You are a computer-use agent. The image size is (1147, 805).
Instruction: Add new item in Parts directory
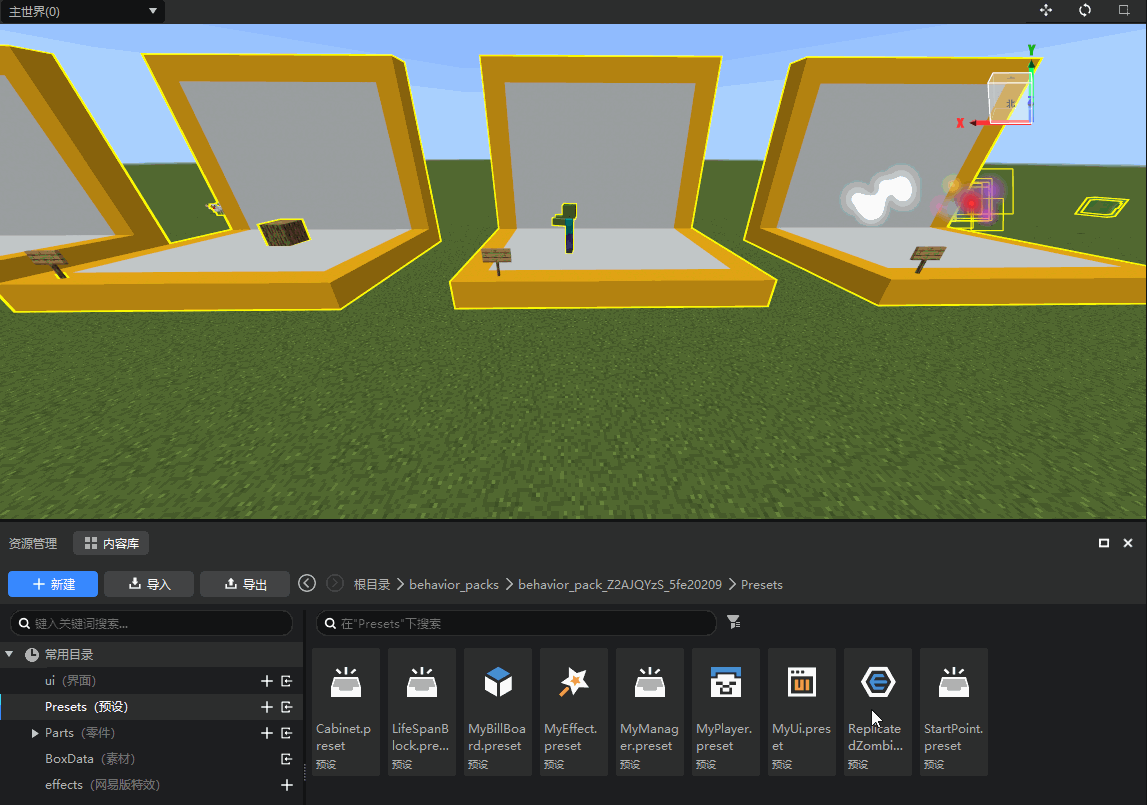click(267, 733)
